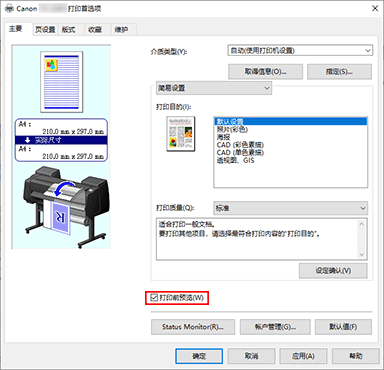Click the 应用(A) button
Image resolution: width=384 pixels, height=370 pixels.
303,356
